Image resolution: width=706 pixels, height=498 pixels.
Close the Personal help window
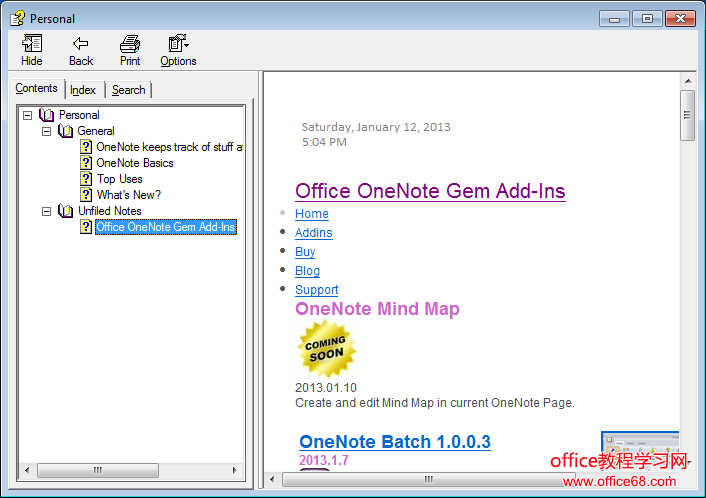click(x=680, y=19)
